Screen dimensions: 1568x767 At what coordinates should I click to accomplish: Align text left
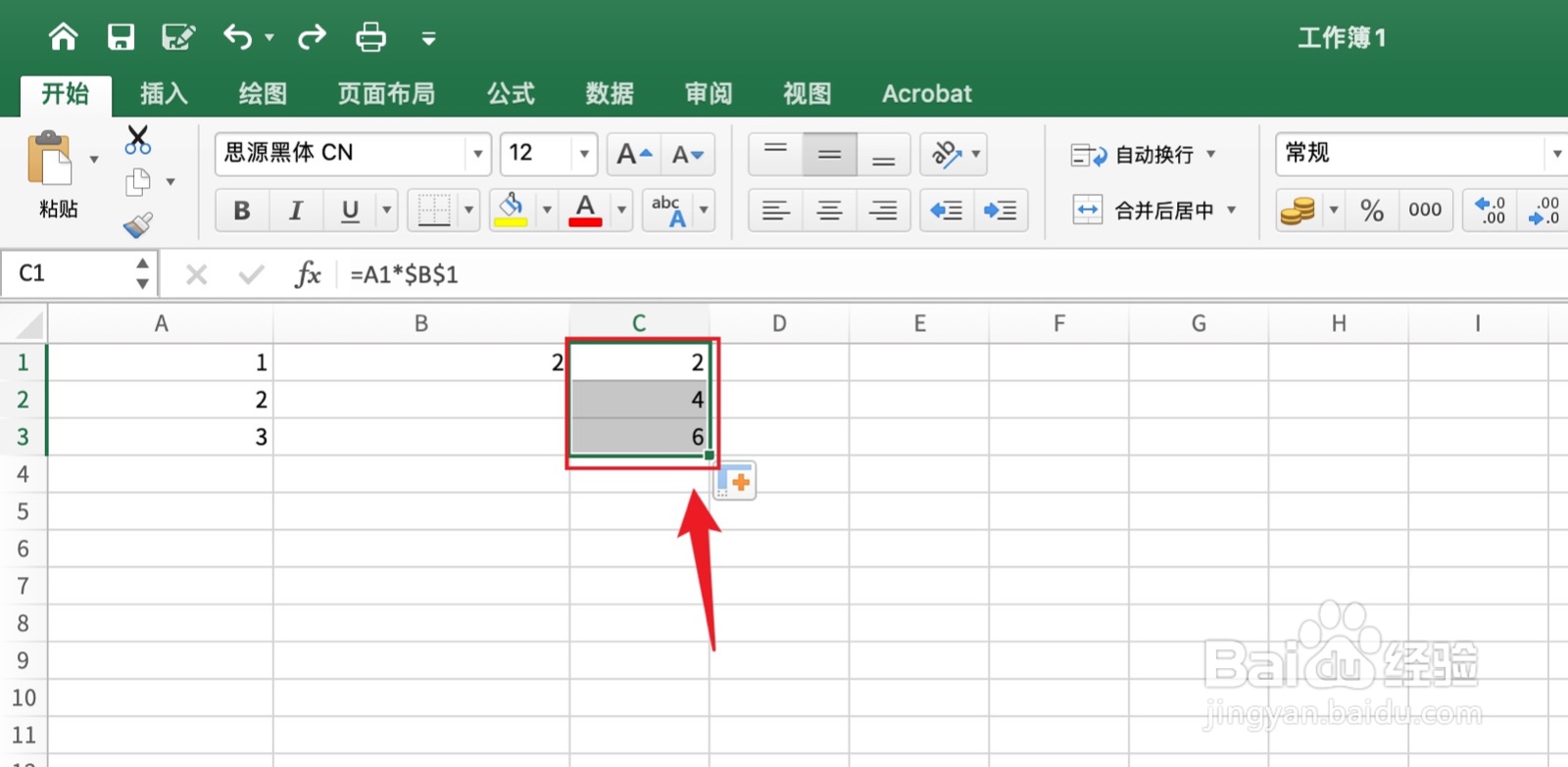(775, 211)
